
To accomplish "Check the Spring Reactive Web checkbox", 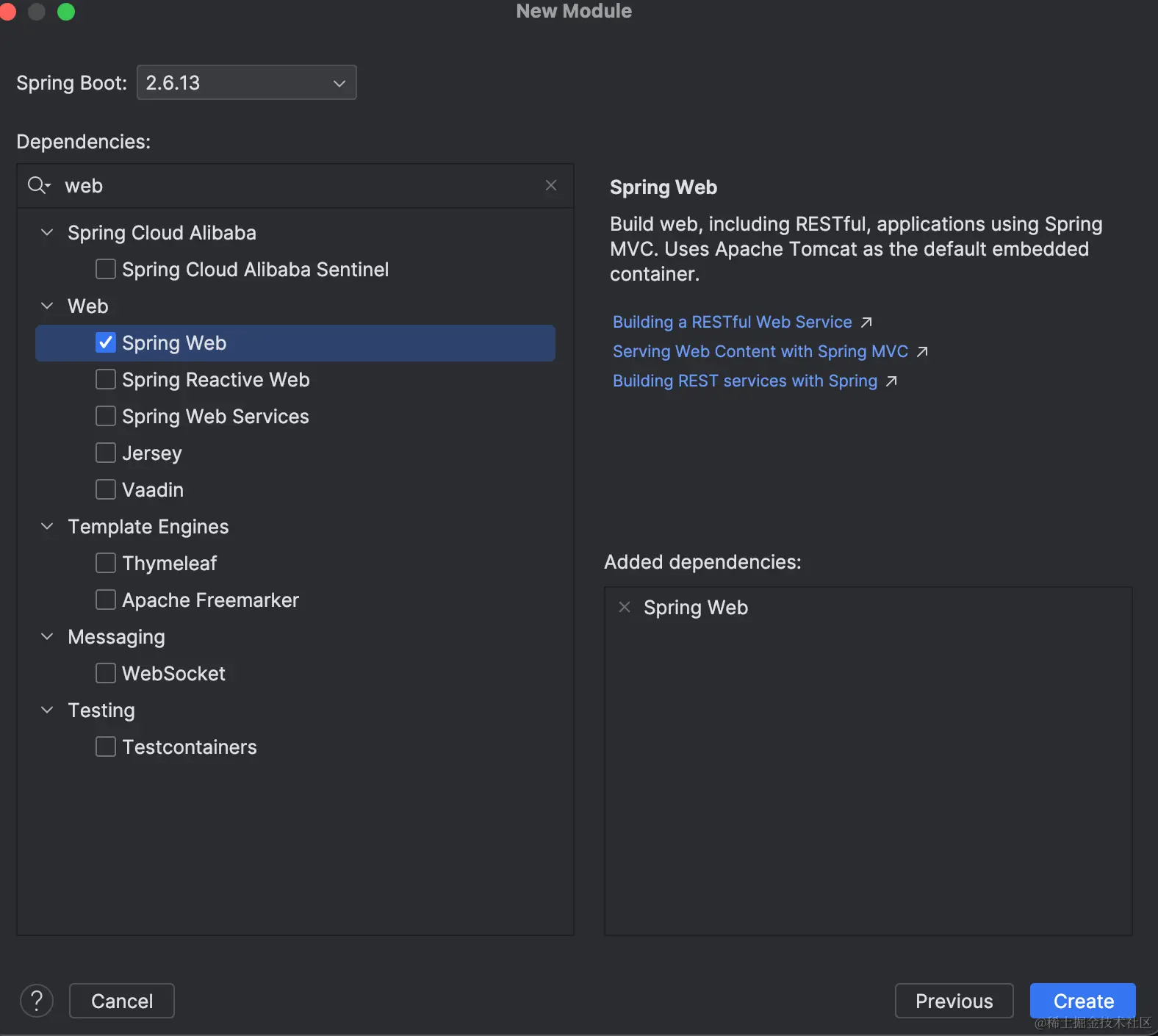I will 106,379.
